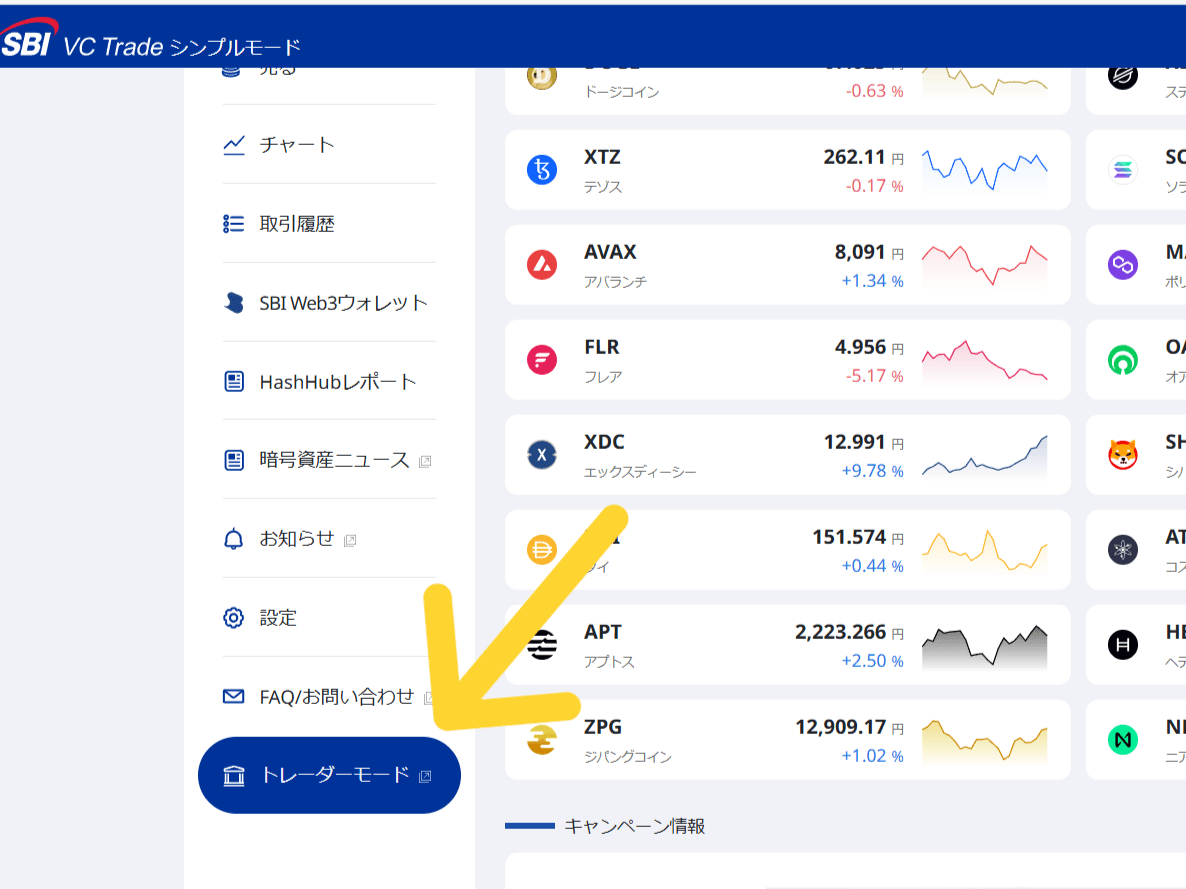The height and width of the screenshot is (889, 1186).
Task: Open the チャート menu entry
Action: coord(290,144)
